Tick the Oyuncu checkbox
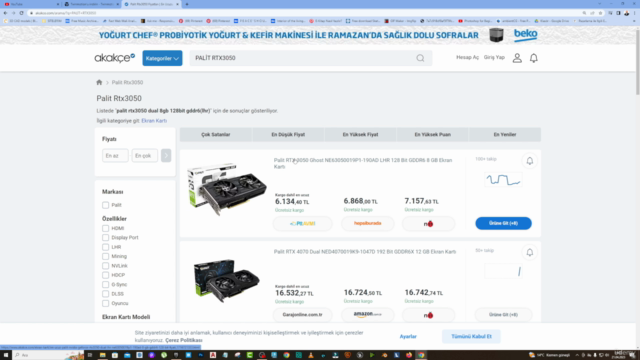The width and height of the screenshot is (640, 360). 106,303
